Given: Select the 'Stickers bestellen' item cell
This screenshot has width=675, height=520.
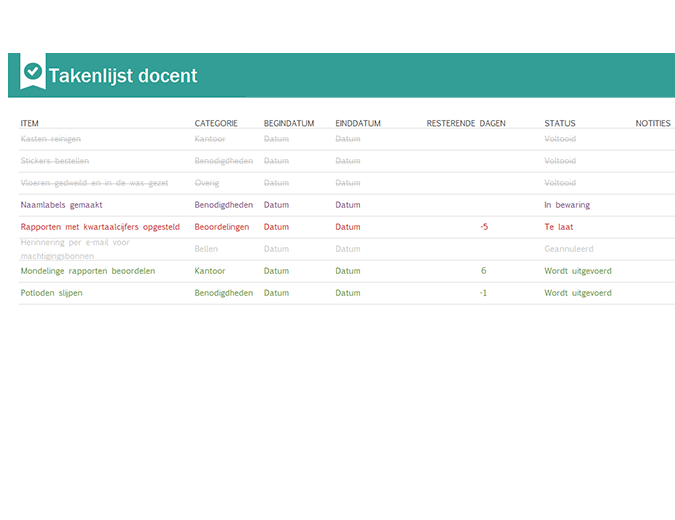Looking at the screenshot, I should click(55, 161).
